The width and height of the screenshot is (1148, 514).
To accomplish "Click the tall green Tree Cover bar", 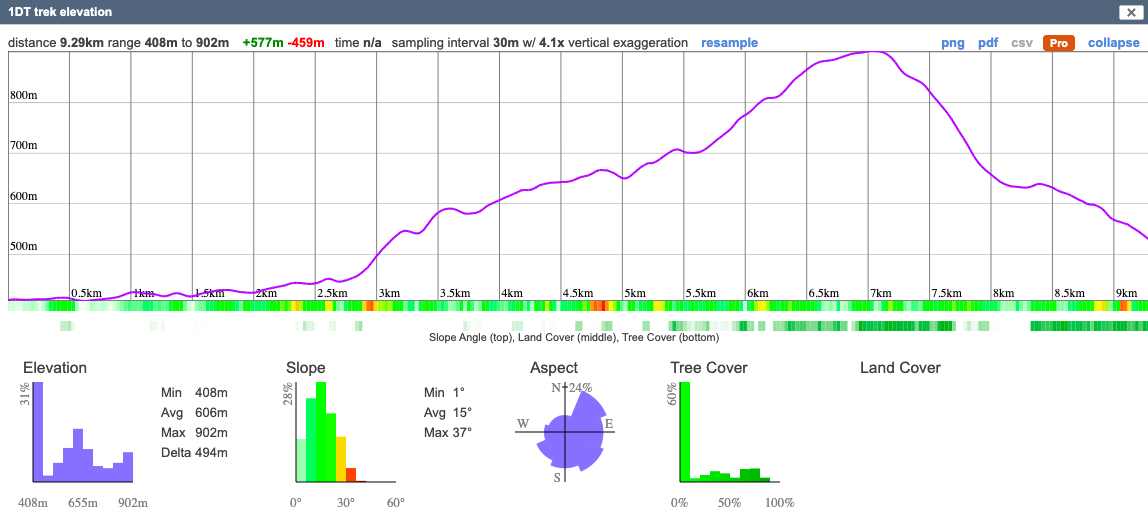I will (x=686, y=432).
